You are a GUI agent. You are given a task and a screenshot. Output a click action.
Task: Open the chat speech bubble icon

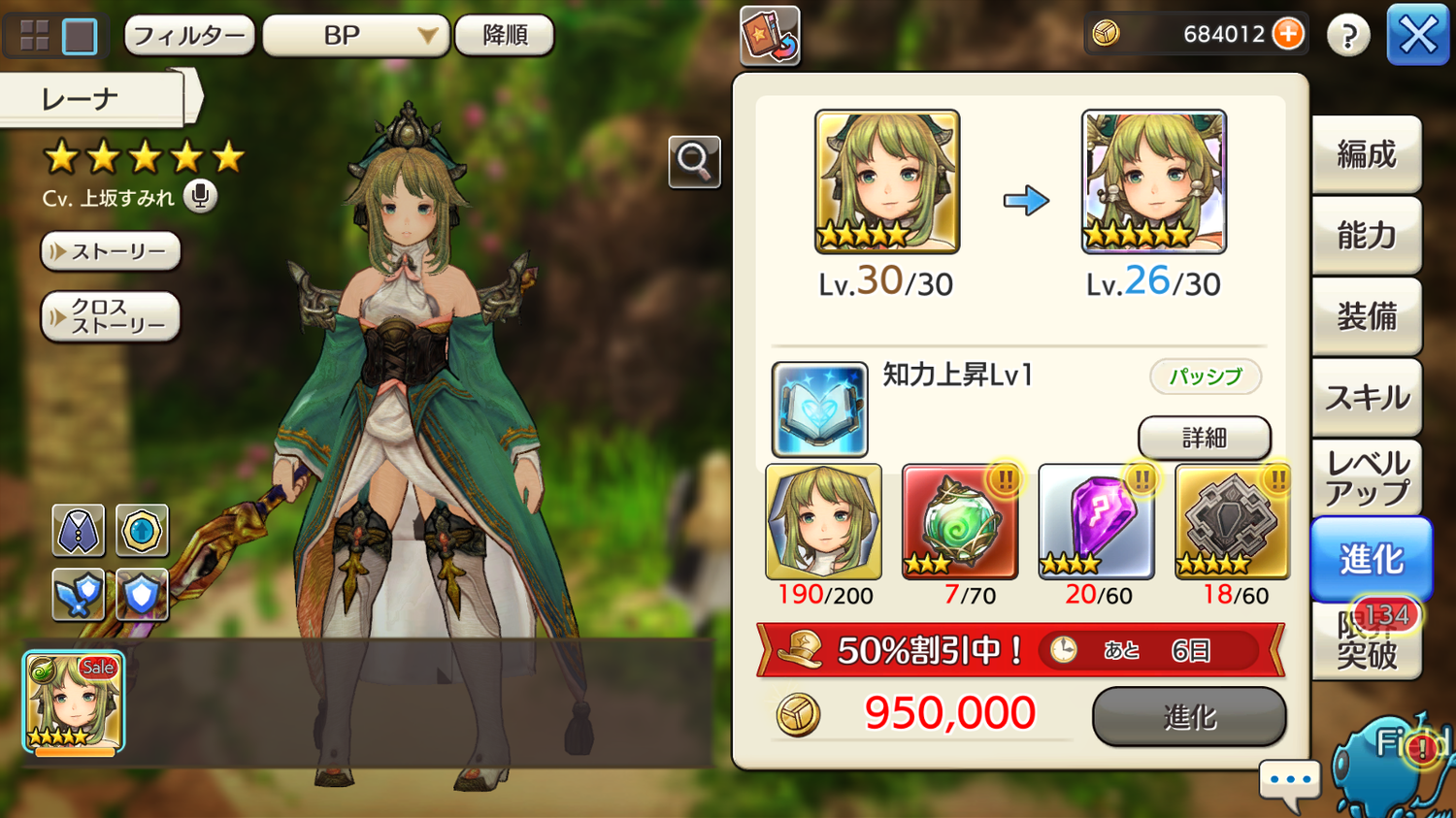click(x=1291, y=783)
